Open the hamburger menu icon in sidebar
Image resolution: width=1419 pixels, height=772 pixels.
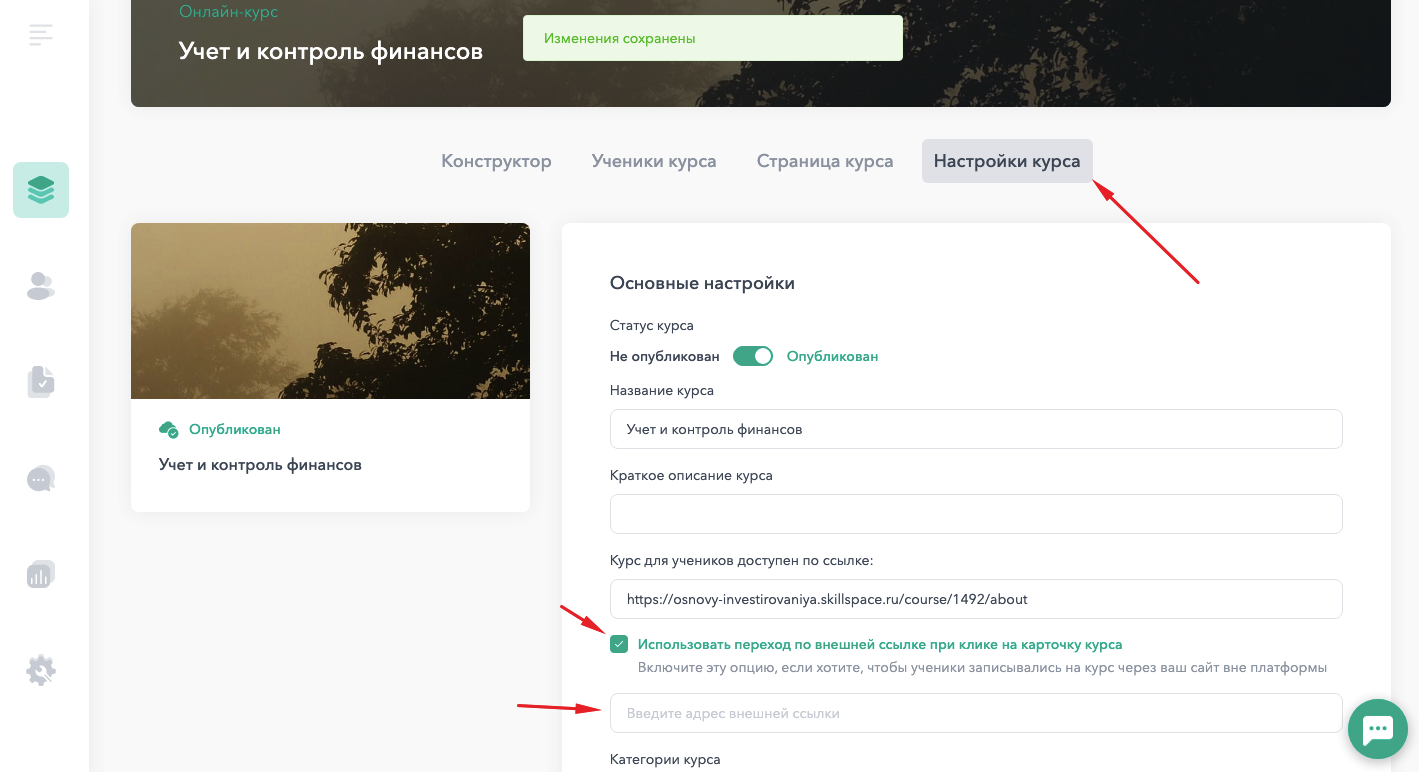click(41, 35)
